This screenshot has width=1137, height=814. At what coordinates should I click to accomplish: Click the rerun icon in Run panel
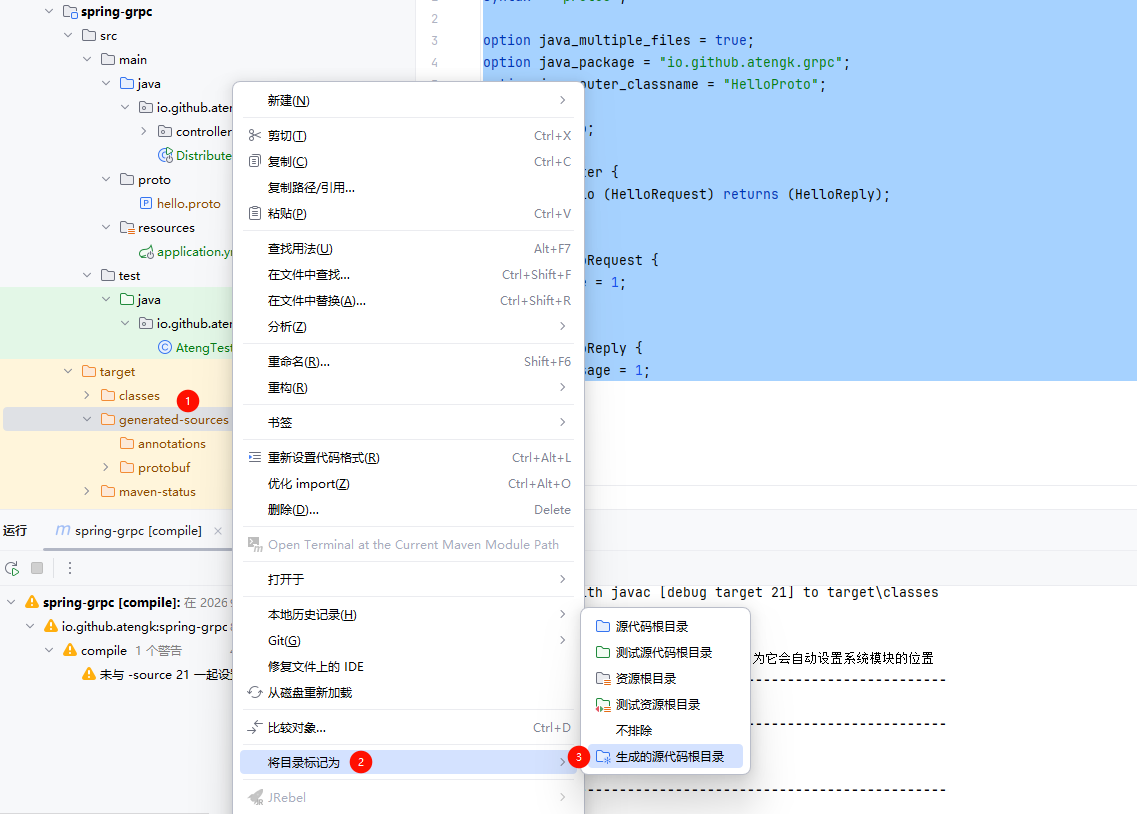[x=12, y=568]
